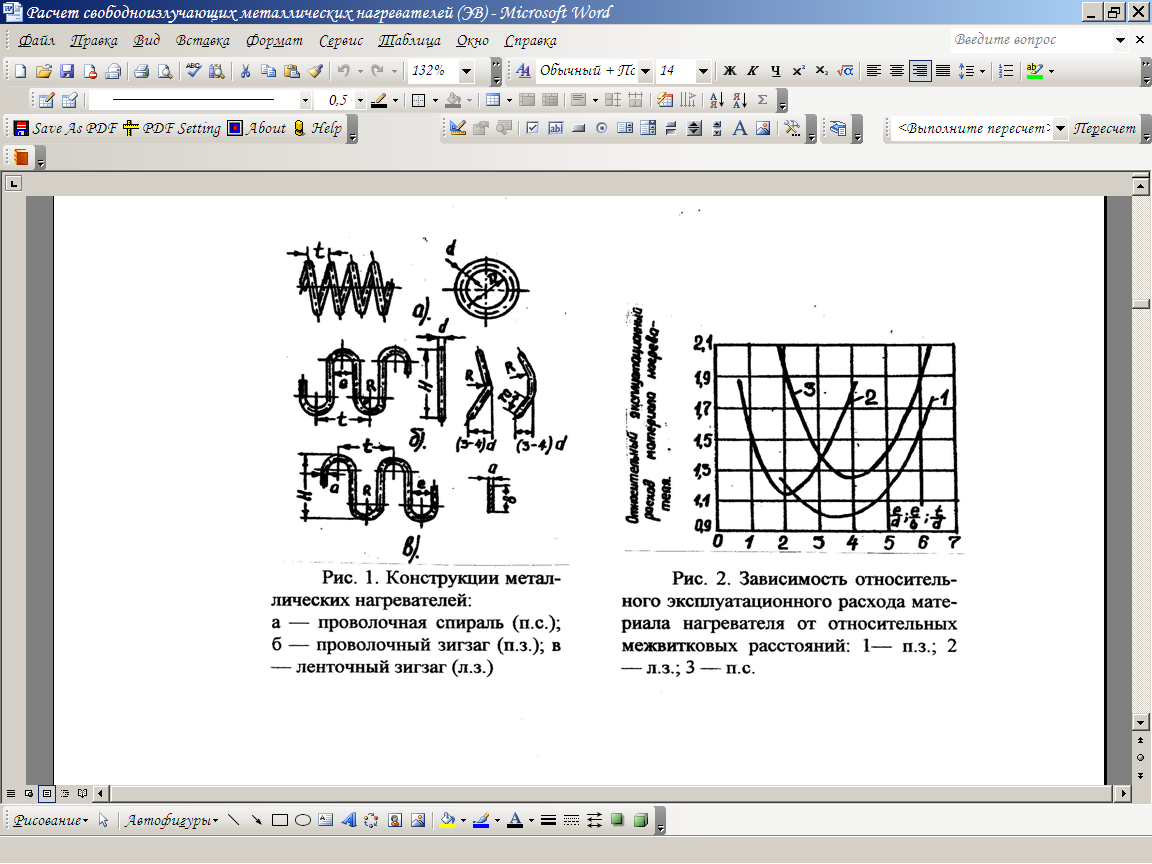Sort ascending in tables toolbar
1152x864 pixels.
pyautogui.click(x=716, y=100)
